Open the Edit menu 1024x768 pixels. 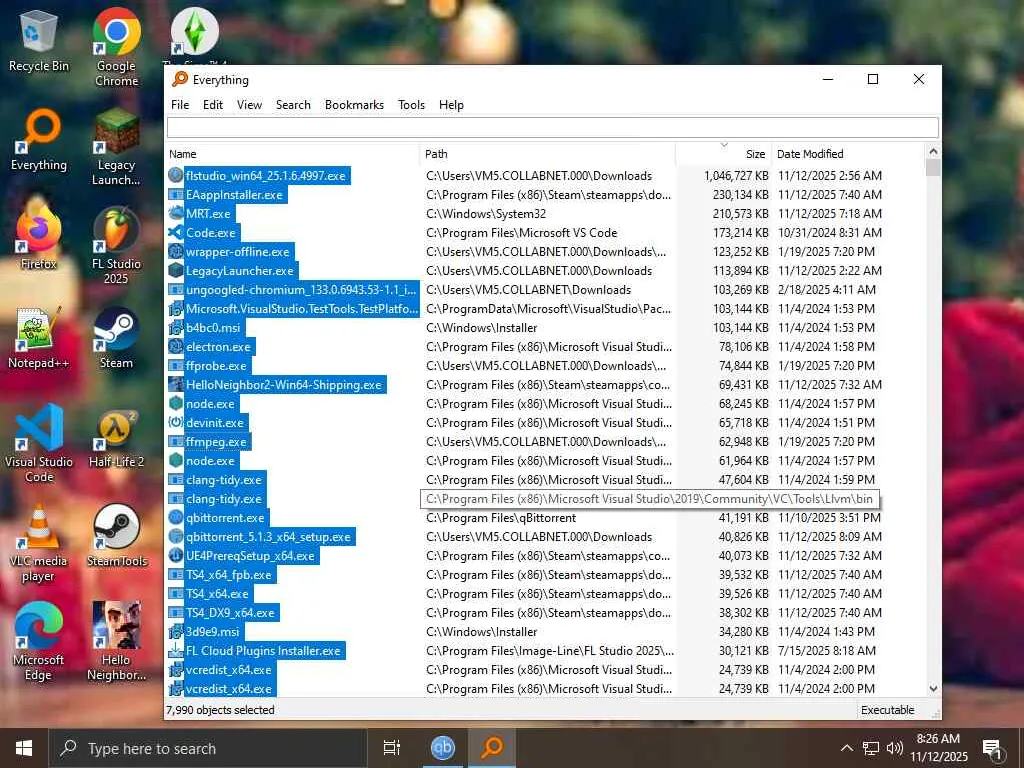click(x=213, y=104)
